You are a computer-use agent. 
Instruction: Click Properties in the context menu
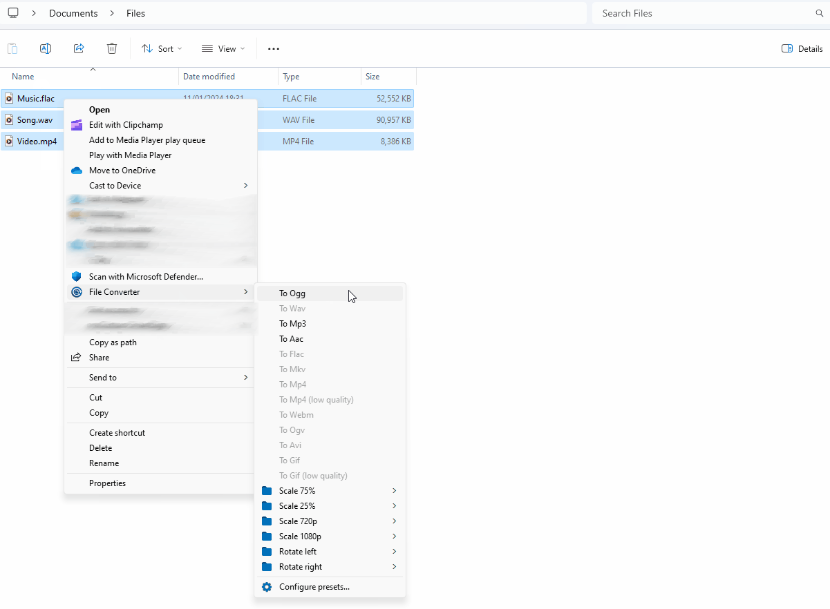[107, 483]
